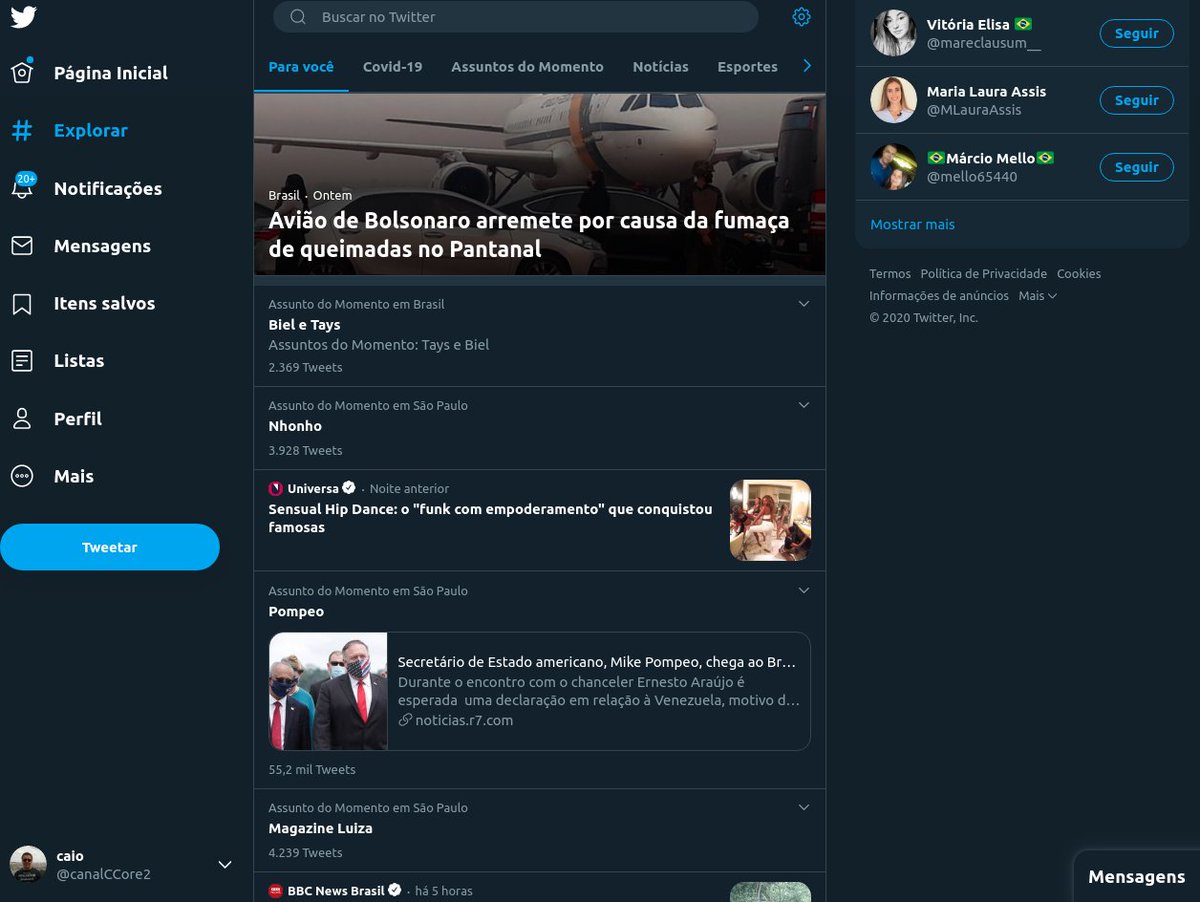
Task: Switch to the Esportes tab
Action: click(747, 66)
